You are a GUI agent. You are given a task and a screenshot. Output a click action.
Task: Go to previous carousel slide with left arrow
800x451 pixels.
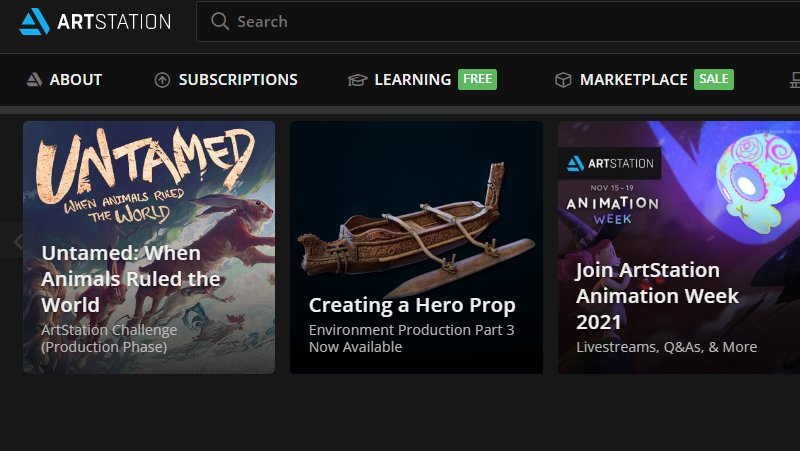(x=18, y=241)
